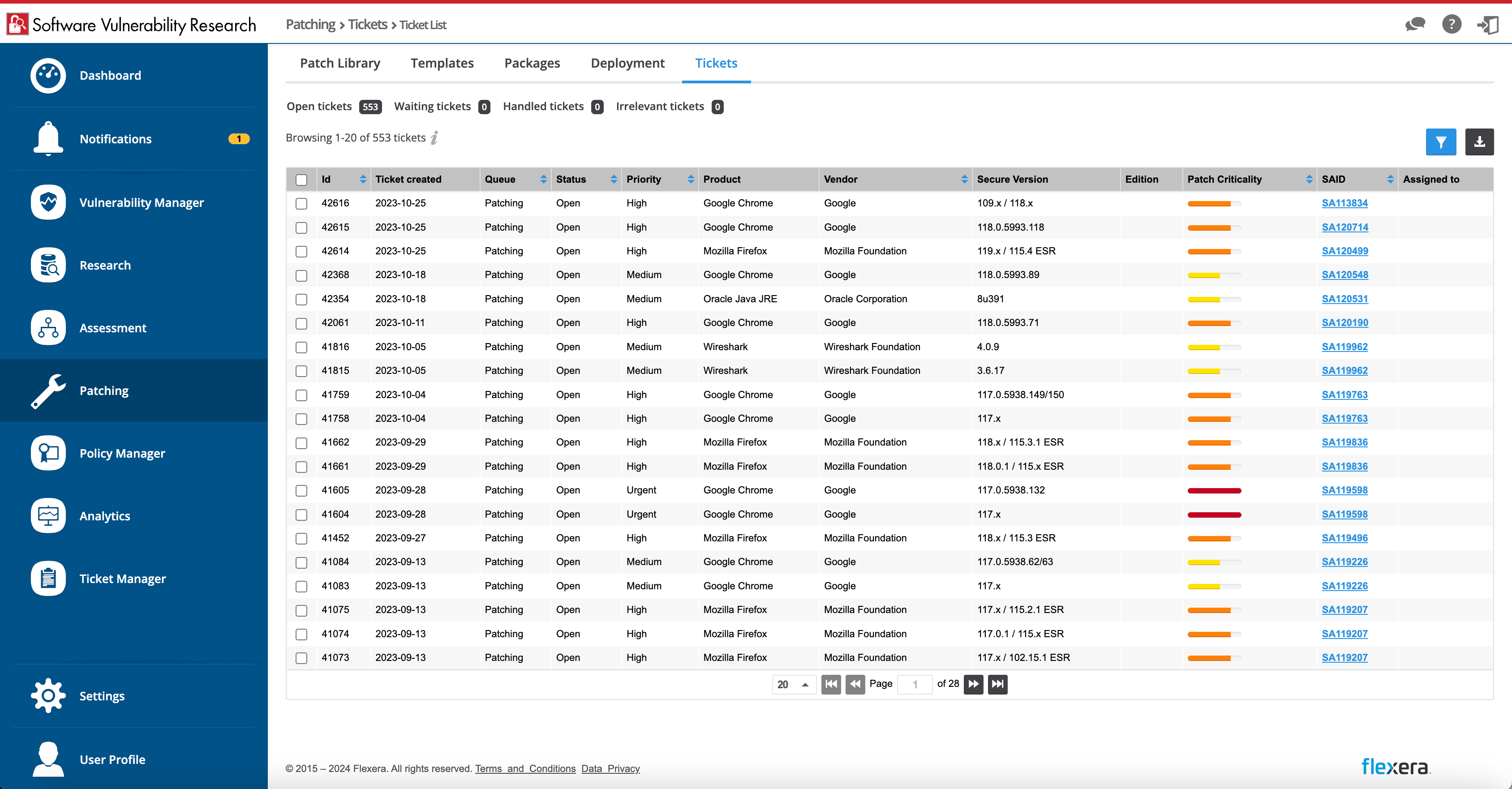1512x789 pixels.
Task: Tick the checkbox beside ticket 41605
Action: click(302, 491)
